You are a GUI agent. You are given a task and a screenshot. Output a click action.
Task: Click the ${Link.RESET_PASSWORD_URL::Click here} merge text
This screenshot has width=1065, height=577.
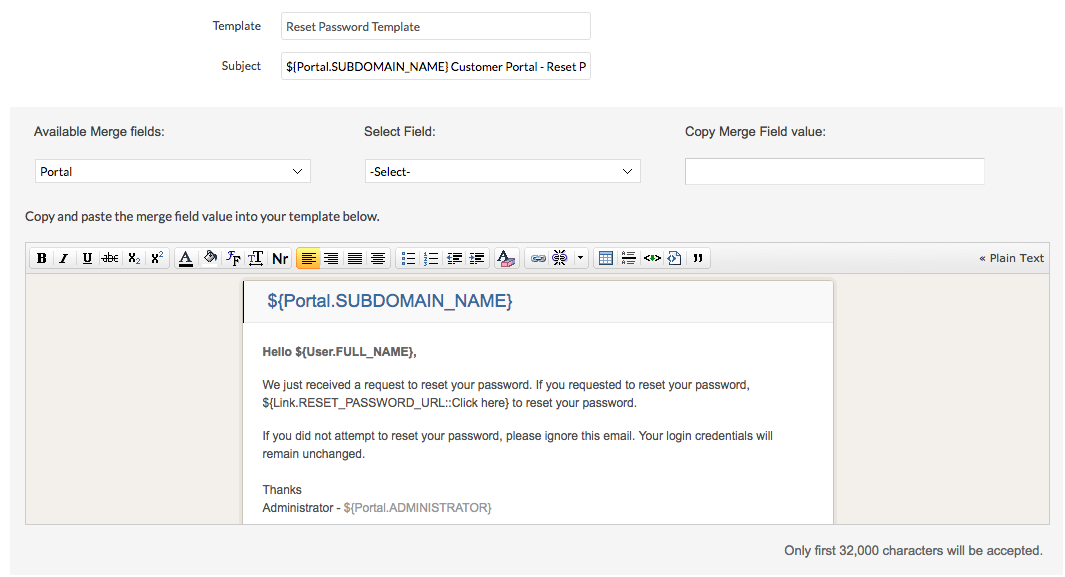coord(386,403)
